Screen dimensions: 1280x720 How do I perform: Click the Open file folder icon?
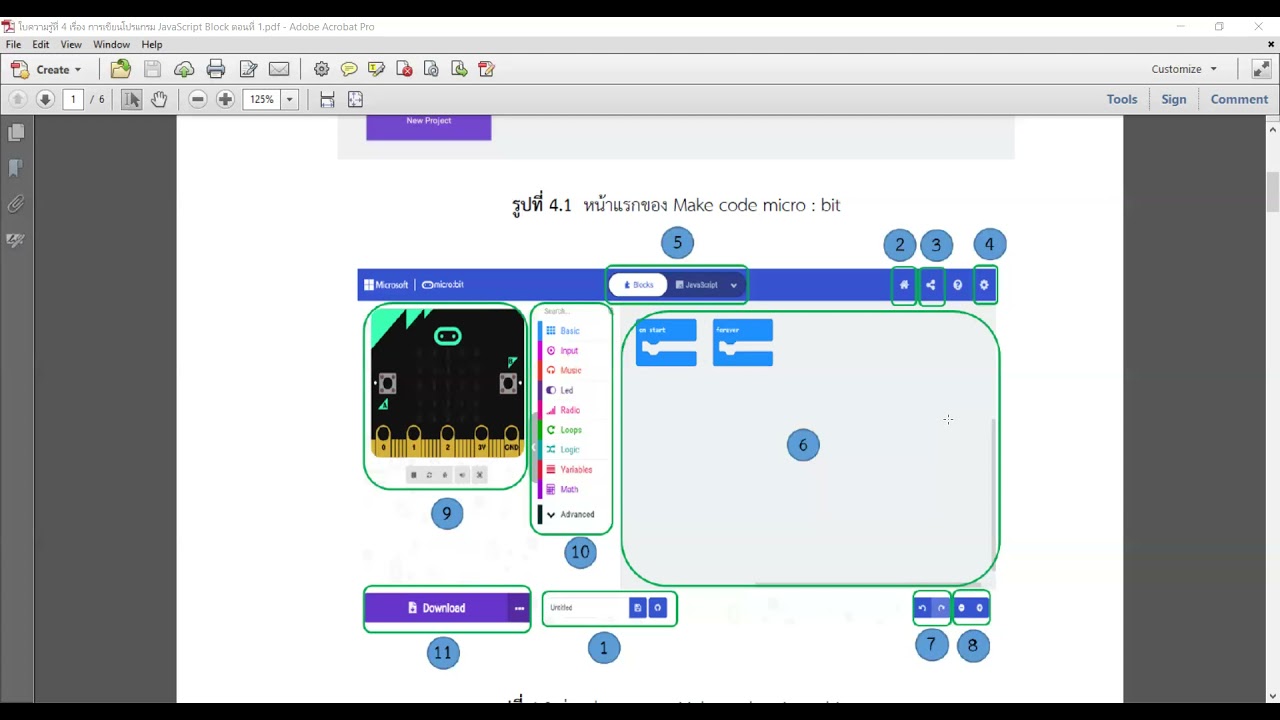(121, 69)
